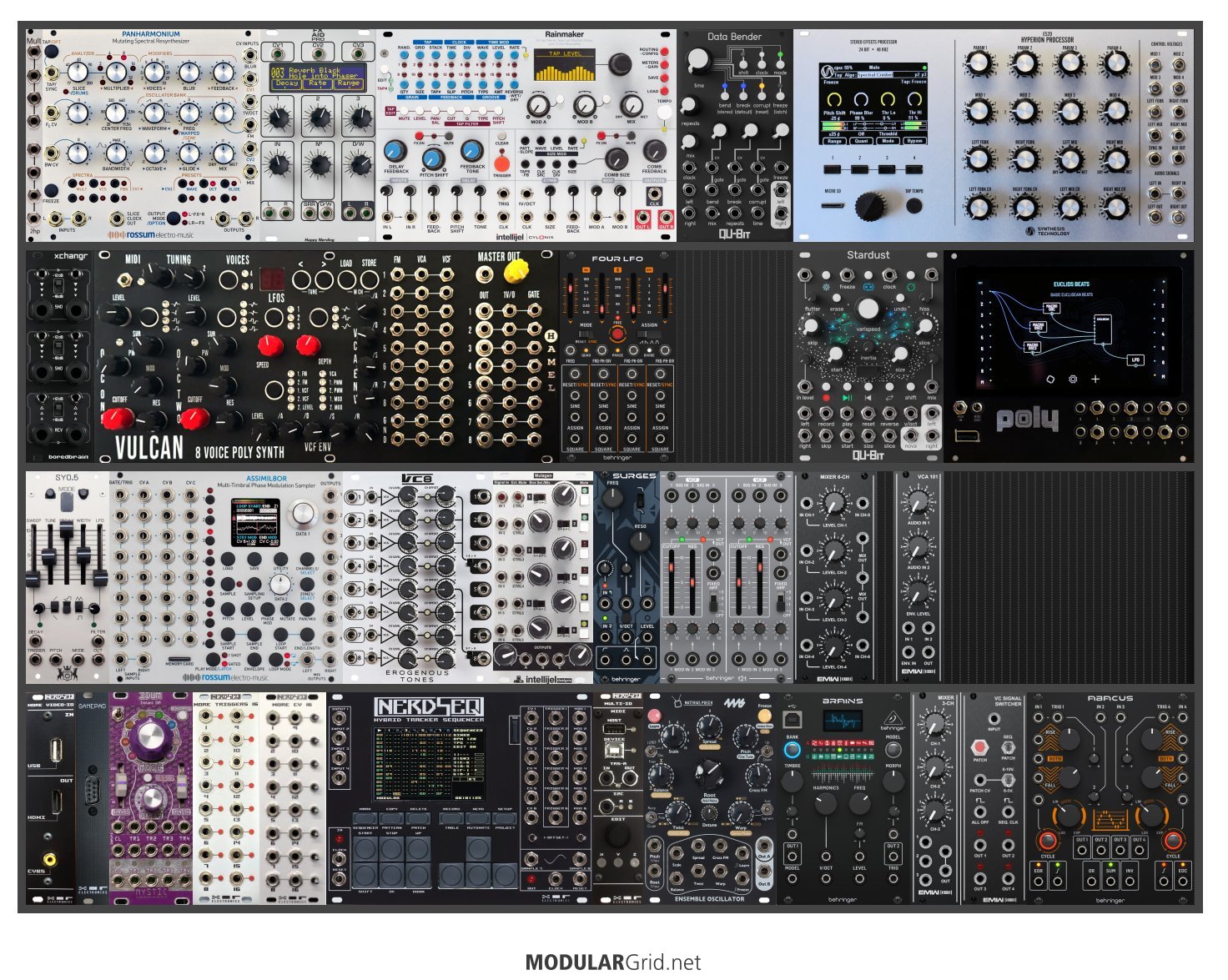Screen dimensions: 1228x980
Task: Click the VULCAN 8 Voice Poly Synth label
Action: (199, 449)
